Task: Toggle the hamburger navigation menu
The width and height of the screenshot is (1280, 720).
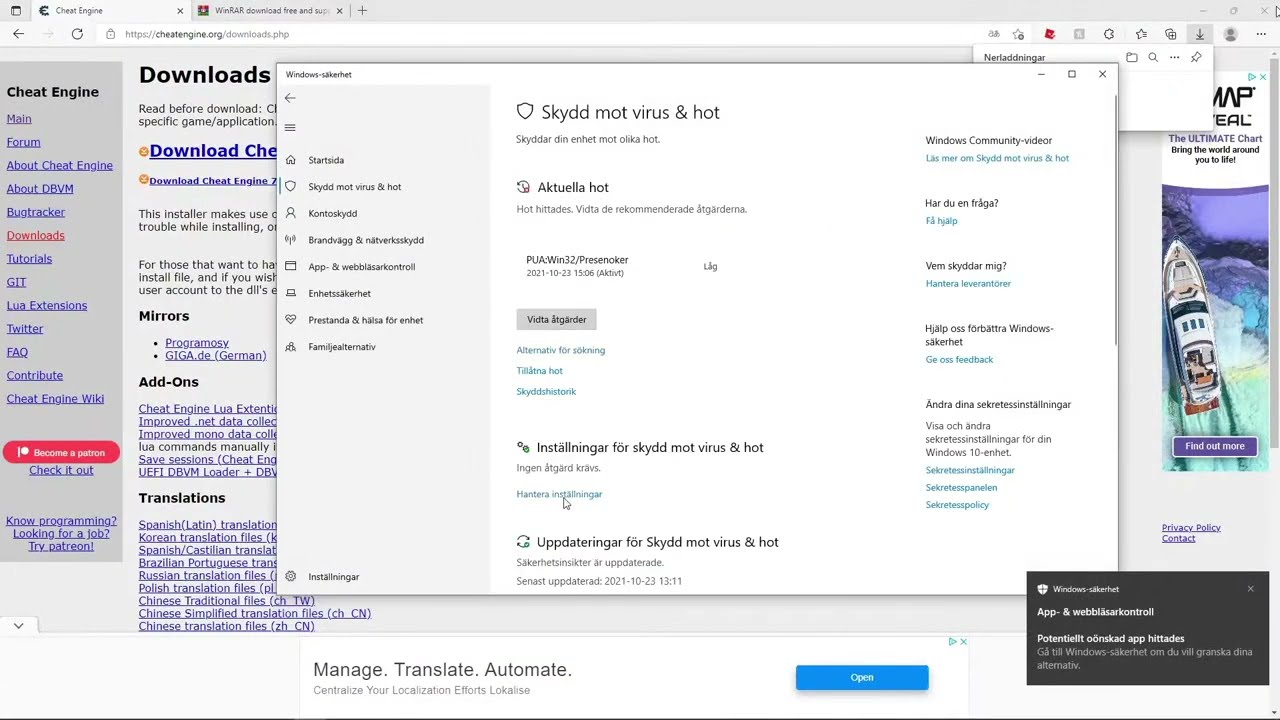Action: (x=290, y=127)
